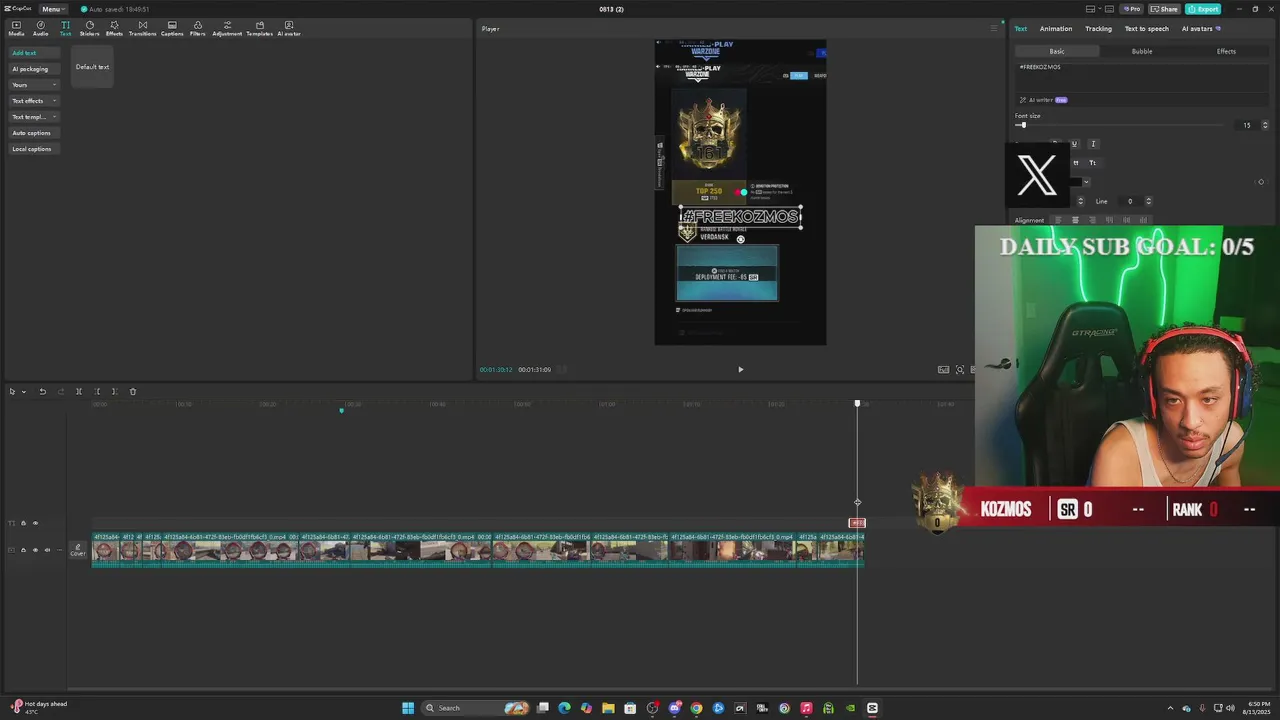Click the Cover edit button on timeline
Screen dimensions: 1280x720
pos(78,550)
